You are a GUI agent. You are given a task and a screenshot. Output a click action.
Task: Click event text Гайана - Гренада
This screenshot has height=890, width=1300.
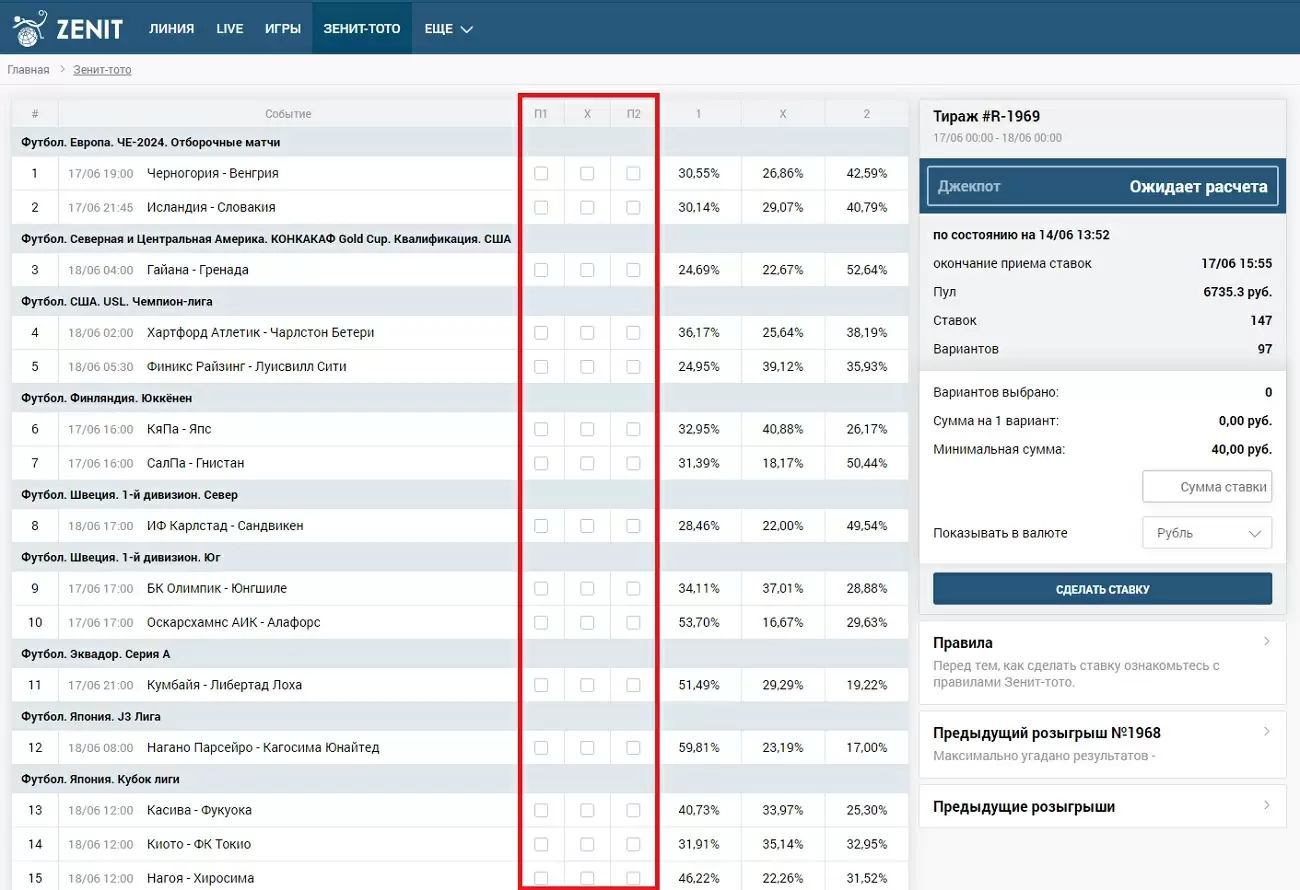198,270
